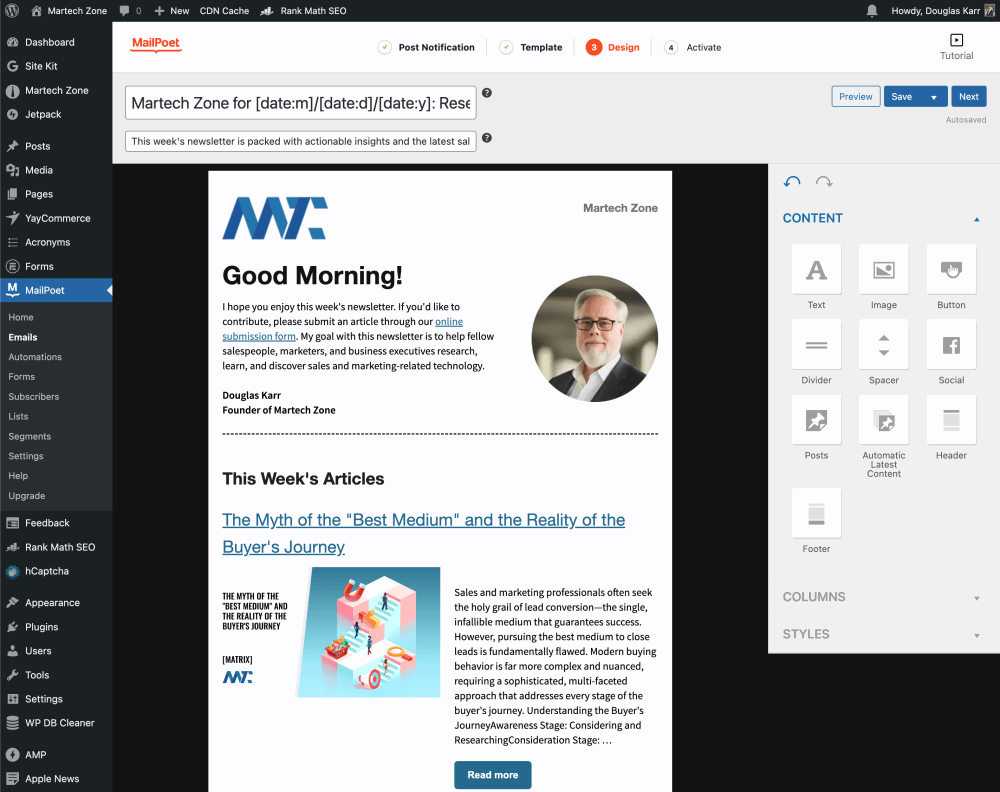
Task: Click the WordPress logo icon
Action: 11,10
